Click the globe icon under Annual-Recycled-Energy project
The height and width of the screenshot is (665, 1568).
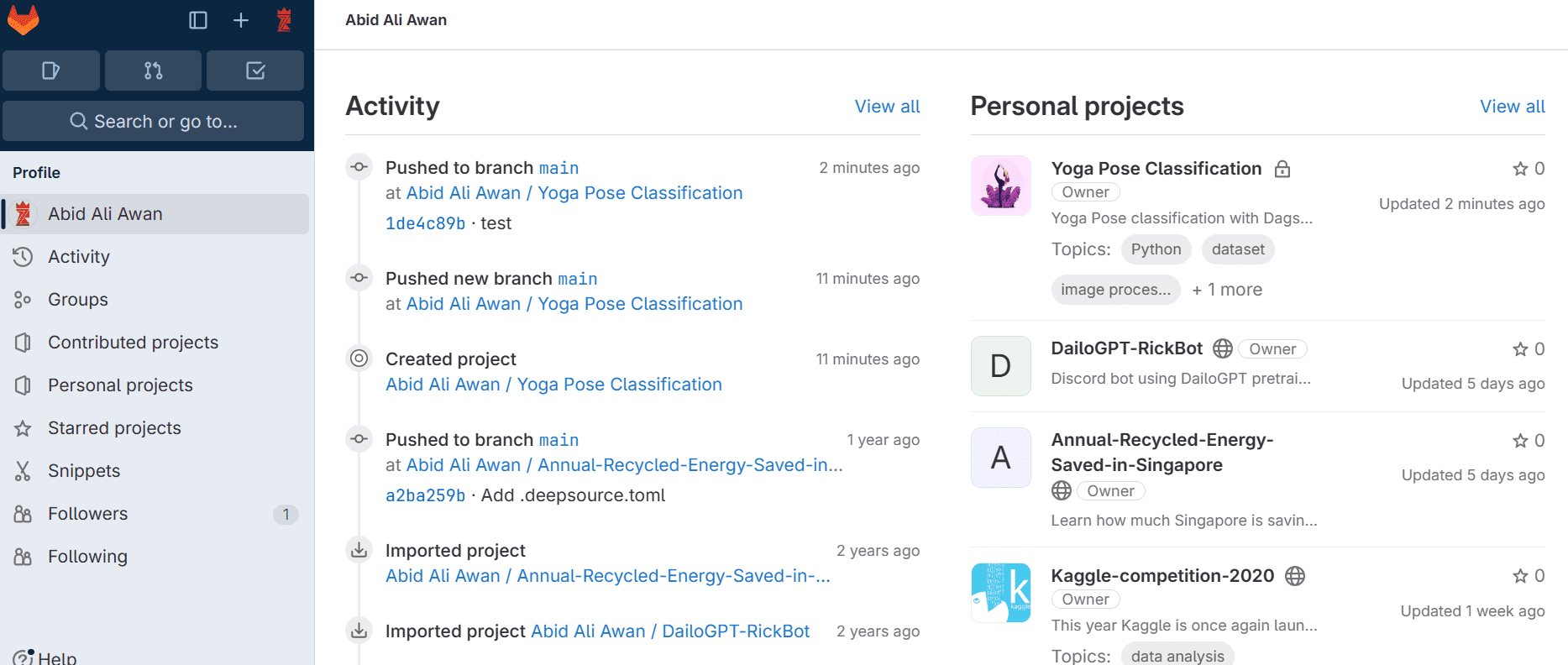pyautogui.click(x=1062, y=490)
